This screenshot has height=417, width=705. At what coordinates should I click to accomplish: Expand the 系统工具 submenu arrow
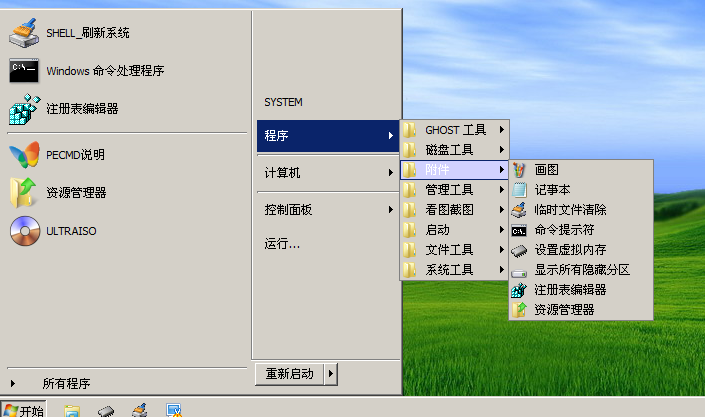point(502,269)
